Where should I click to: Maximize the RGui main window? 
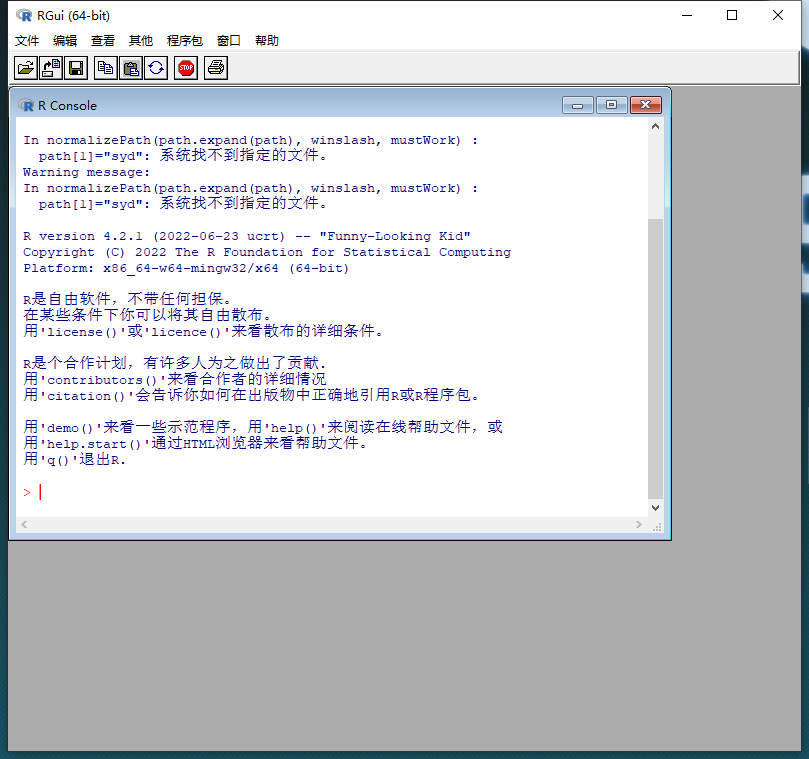click(x=732, y=15)
